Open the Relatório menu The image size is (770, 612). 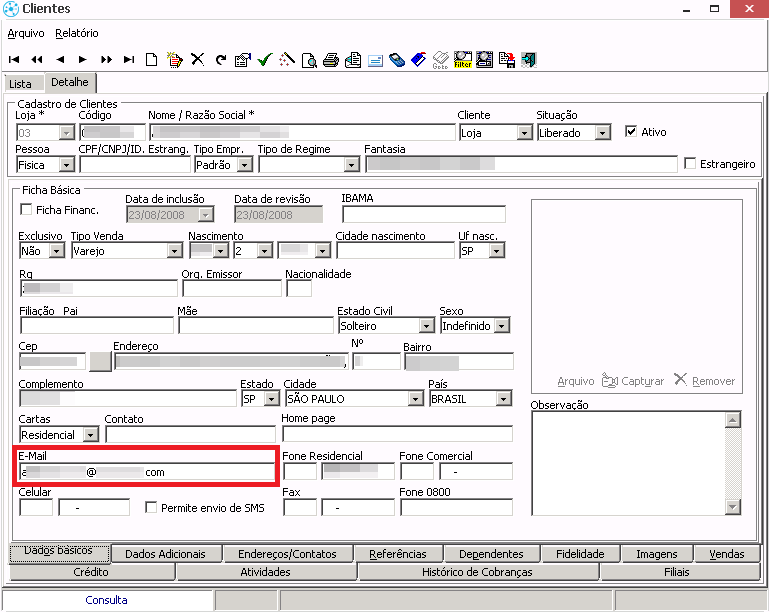pos(77,33)
